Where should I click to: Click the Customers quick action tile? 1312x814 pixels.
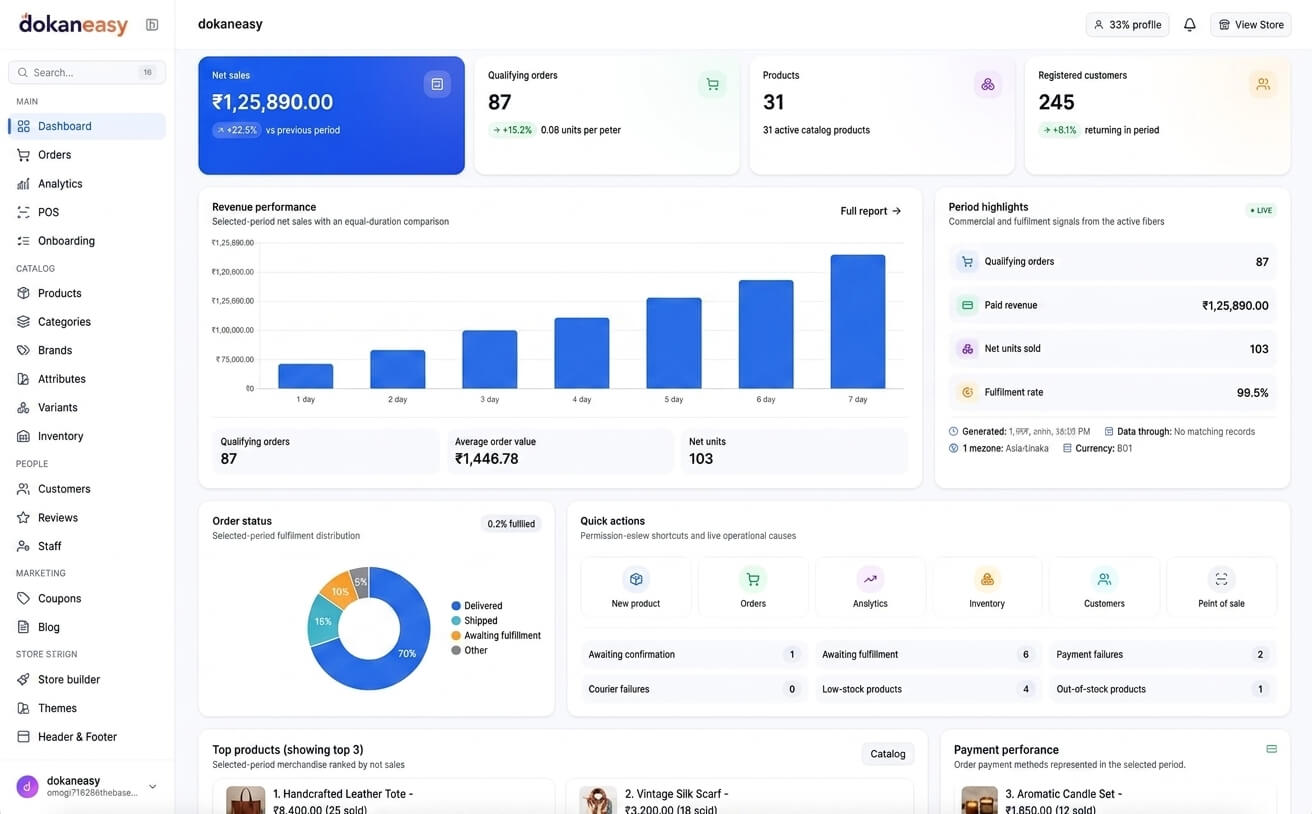pos(1104,587)
